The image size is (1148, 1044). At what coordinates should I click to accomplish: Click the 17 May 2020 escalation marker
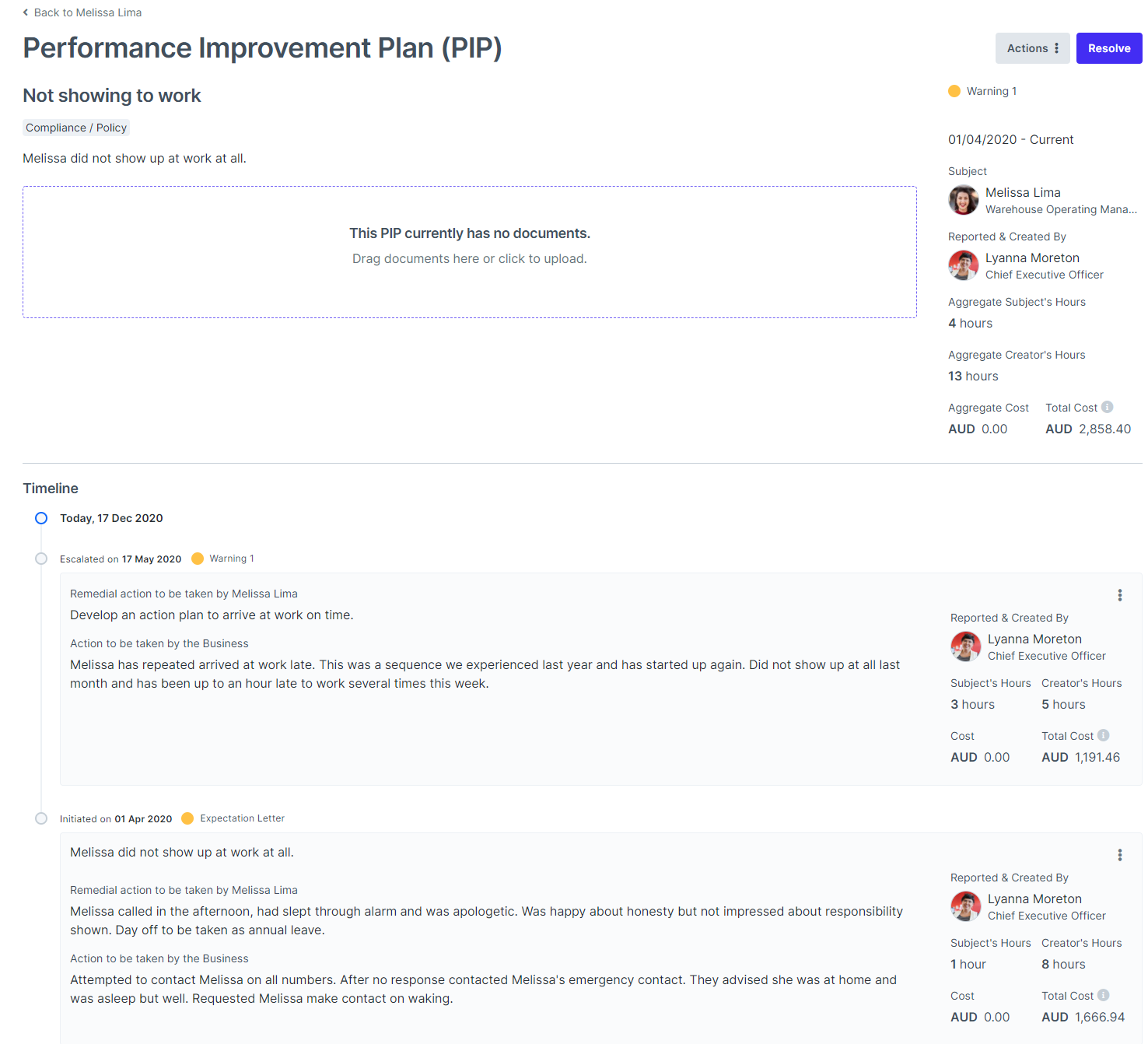pos(41,559)
